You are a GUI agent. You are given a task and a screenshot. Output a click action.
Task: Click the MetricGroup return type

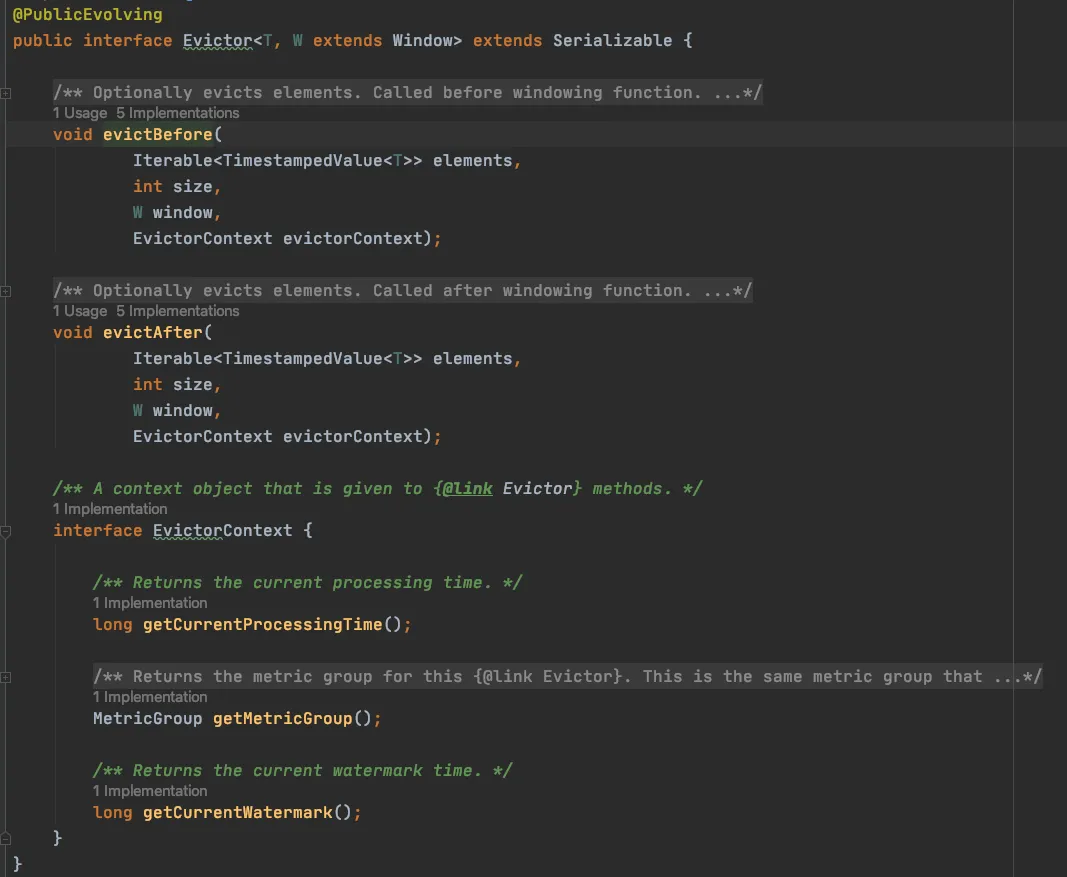[x=147, y=719]
